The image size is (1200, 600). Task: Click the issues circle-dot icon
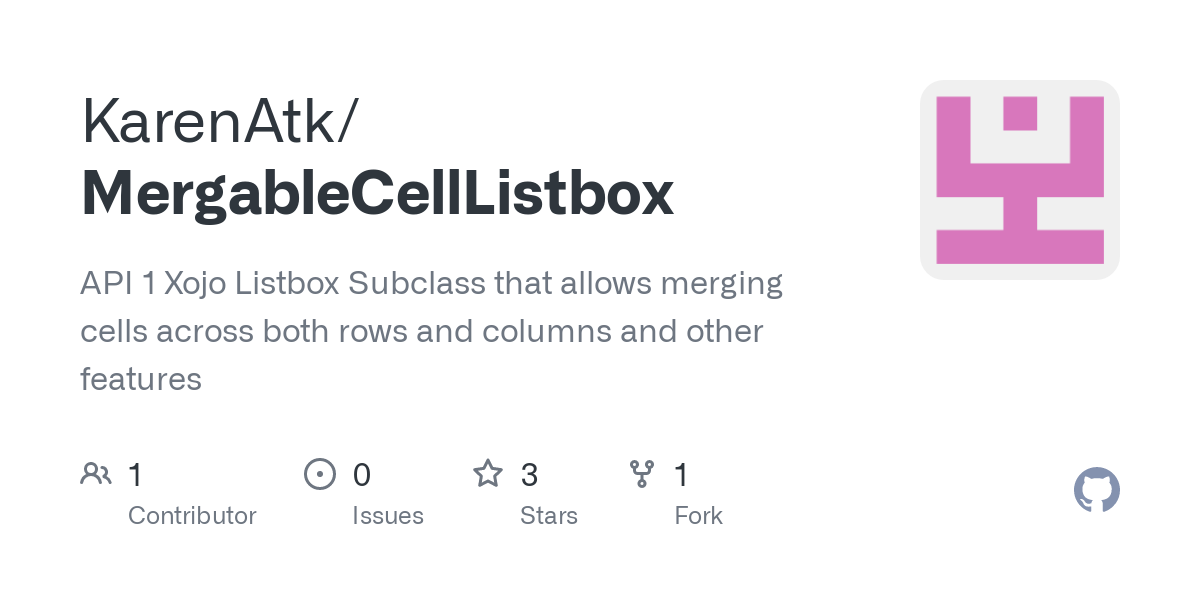coord(320,474)
